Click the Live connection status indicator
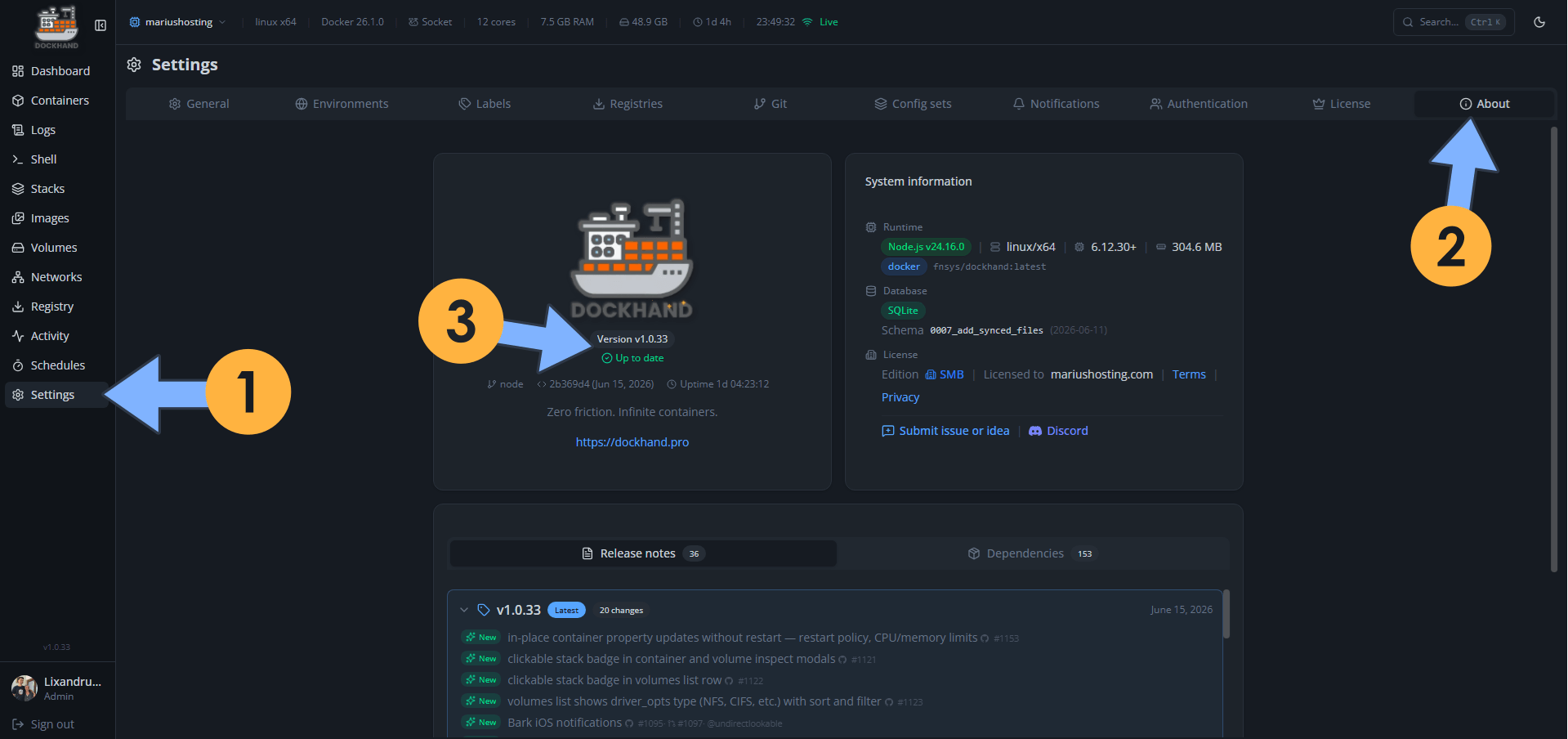The width and height of the screenshot is (1568, 739). (820, 22)
